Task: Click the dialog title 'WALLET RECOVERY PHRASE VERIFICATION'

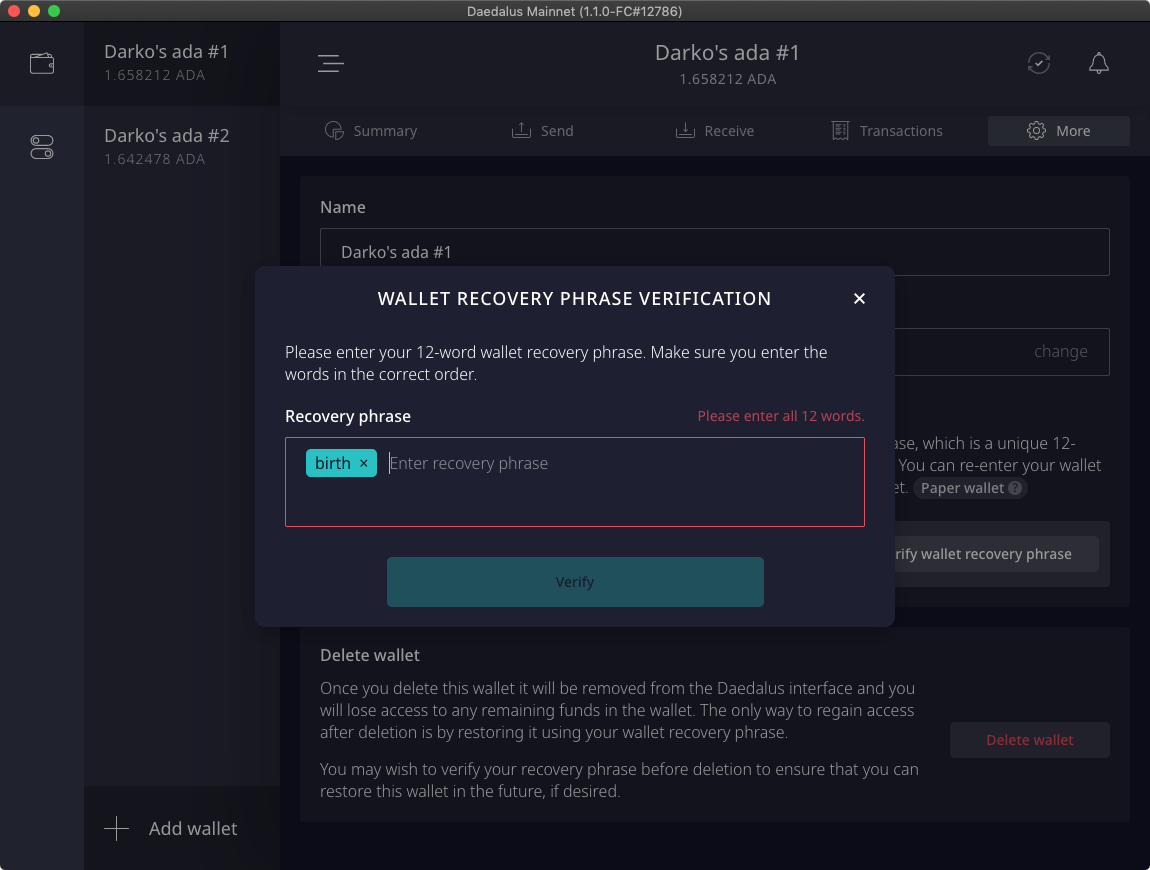Action: [574, 299]
